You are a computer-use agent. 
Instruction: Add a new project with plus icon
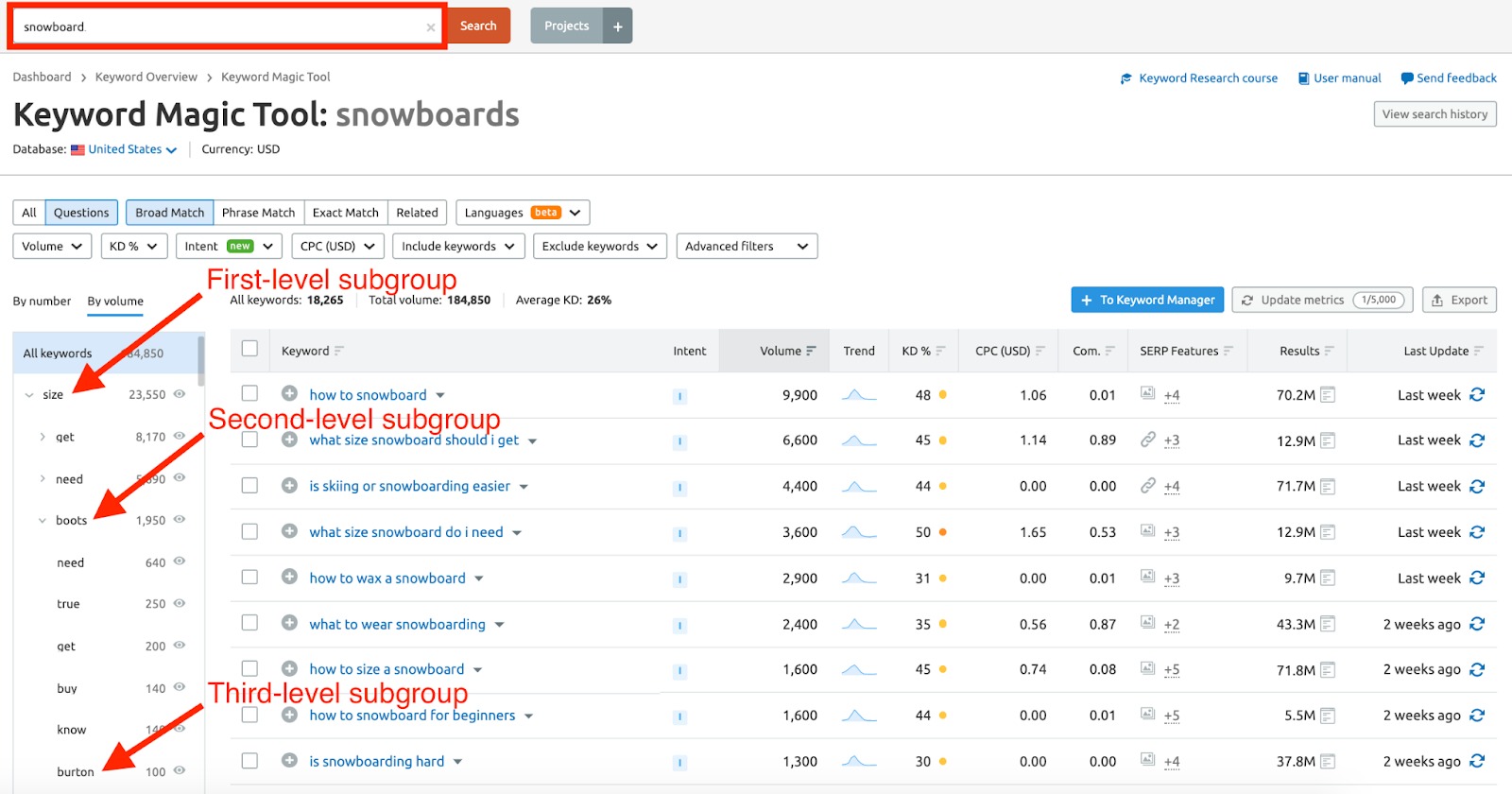click(x=618, y=26)
